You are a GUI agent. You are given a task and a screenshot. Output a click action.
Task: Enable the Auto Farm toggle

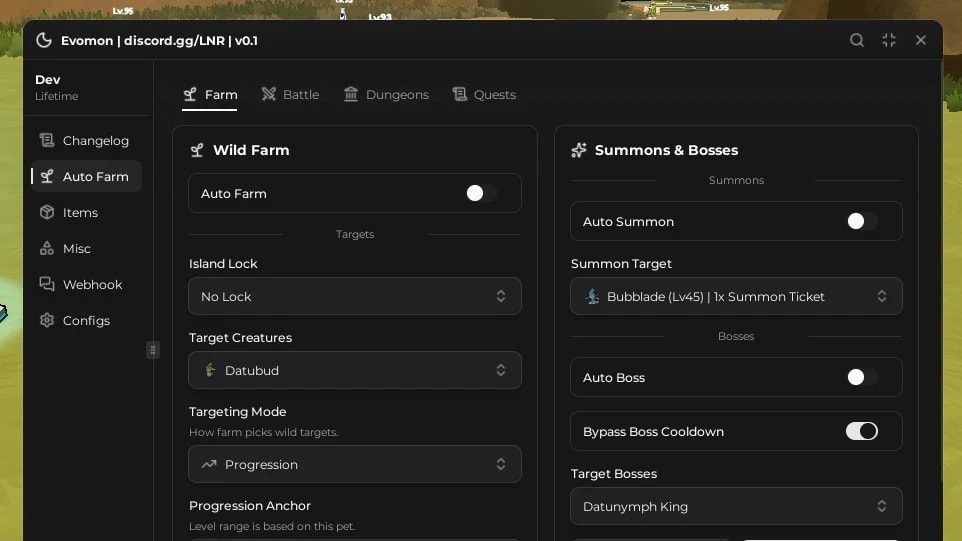pyautogui.click(x=481, y=193)
